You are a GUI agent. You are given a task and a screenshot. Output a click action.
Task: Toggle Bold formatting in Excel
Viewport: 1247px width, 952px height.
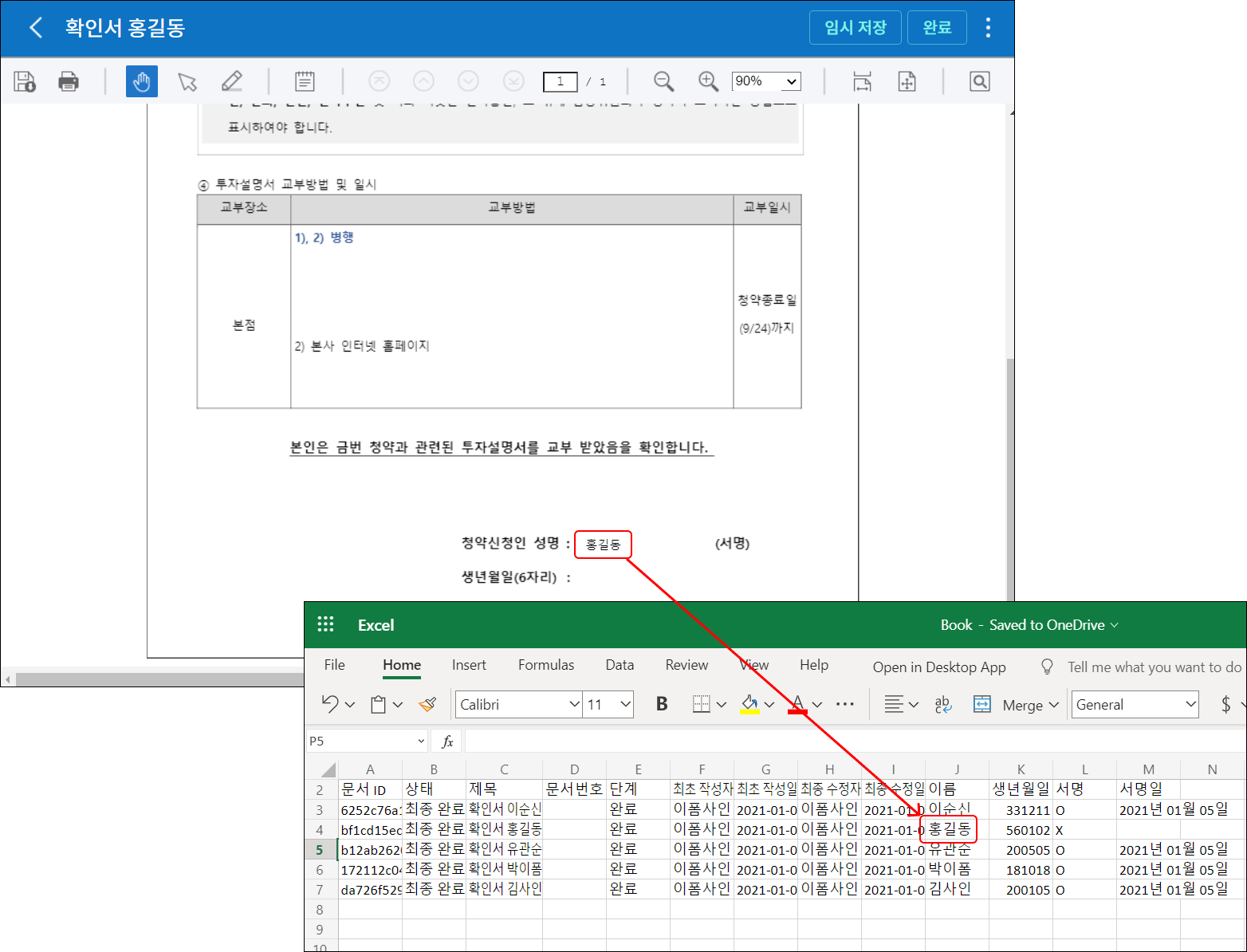[661, 704]
